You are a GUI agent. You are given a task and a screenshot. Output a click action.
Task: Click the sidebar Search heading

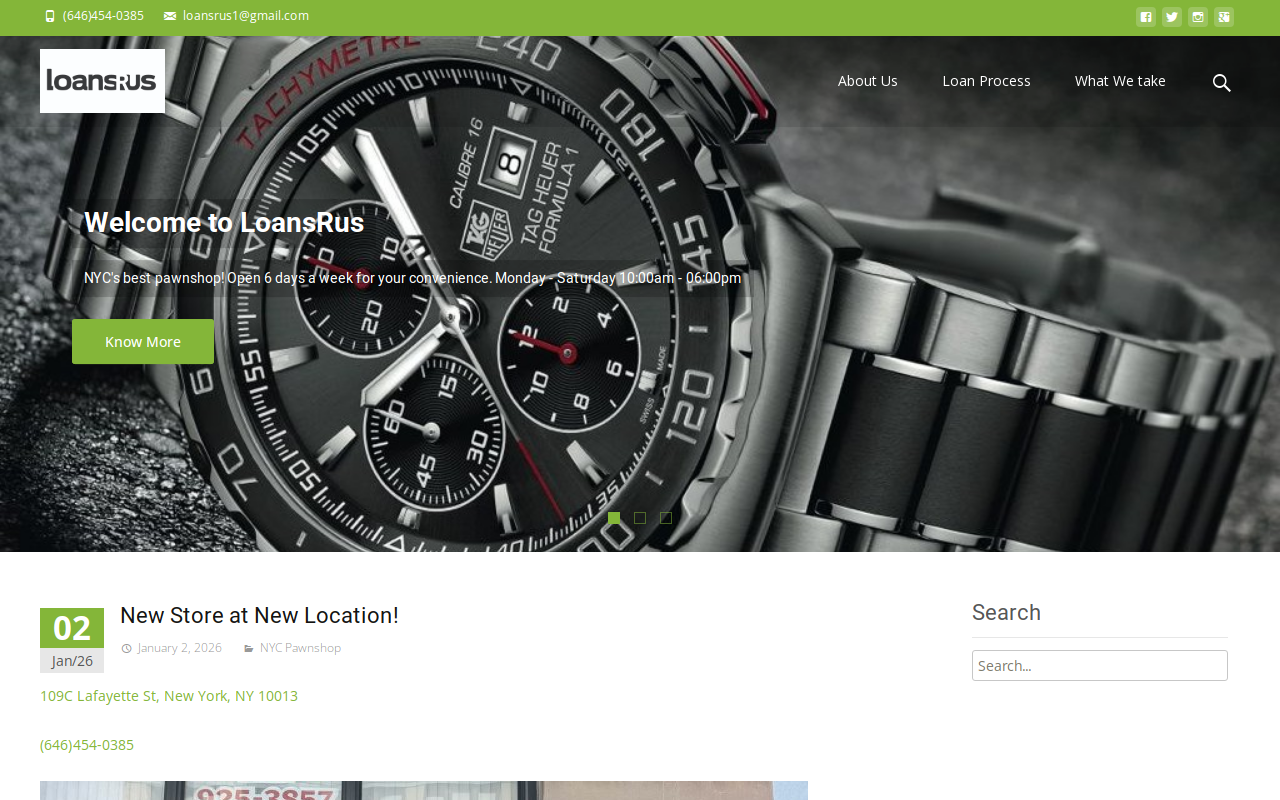(1006, 613)
